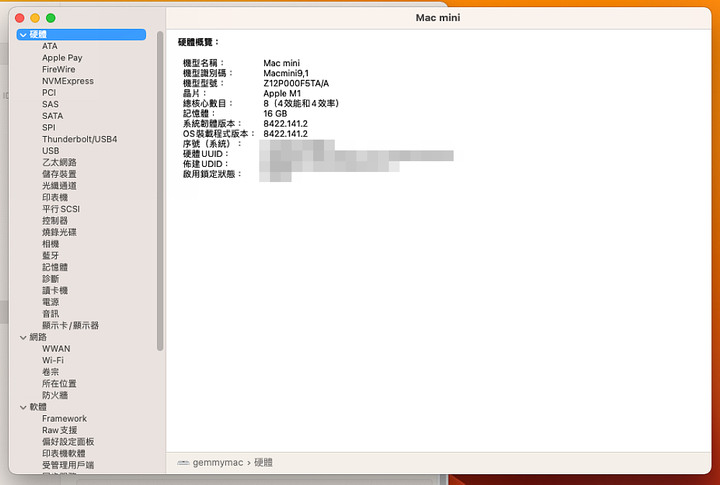Close the Mac mini window
The image size is (720, 485).
pyautogui.click(x=20, y=18)
